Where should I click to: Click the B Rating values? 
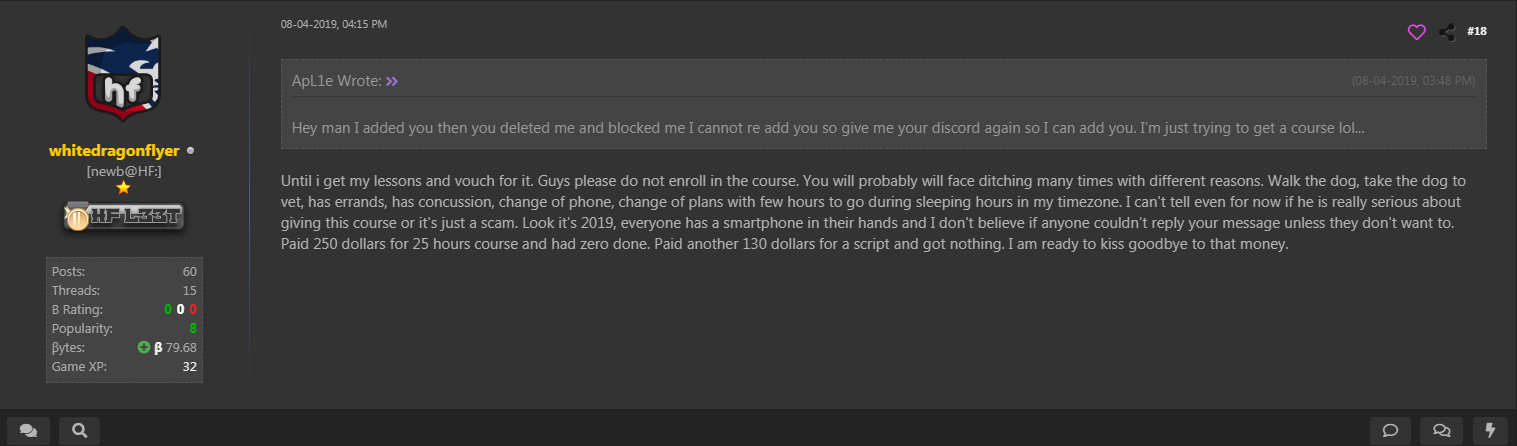180,310
